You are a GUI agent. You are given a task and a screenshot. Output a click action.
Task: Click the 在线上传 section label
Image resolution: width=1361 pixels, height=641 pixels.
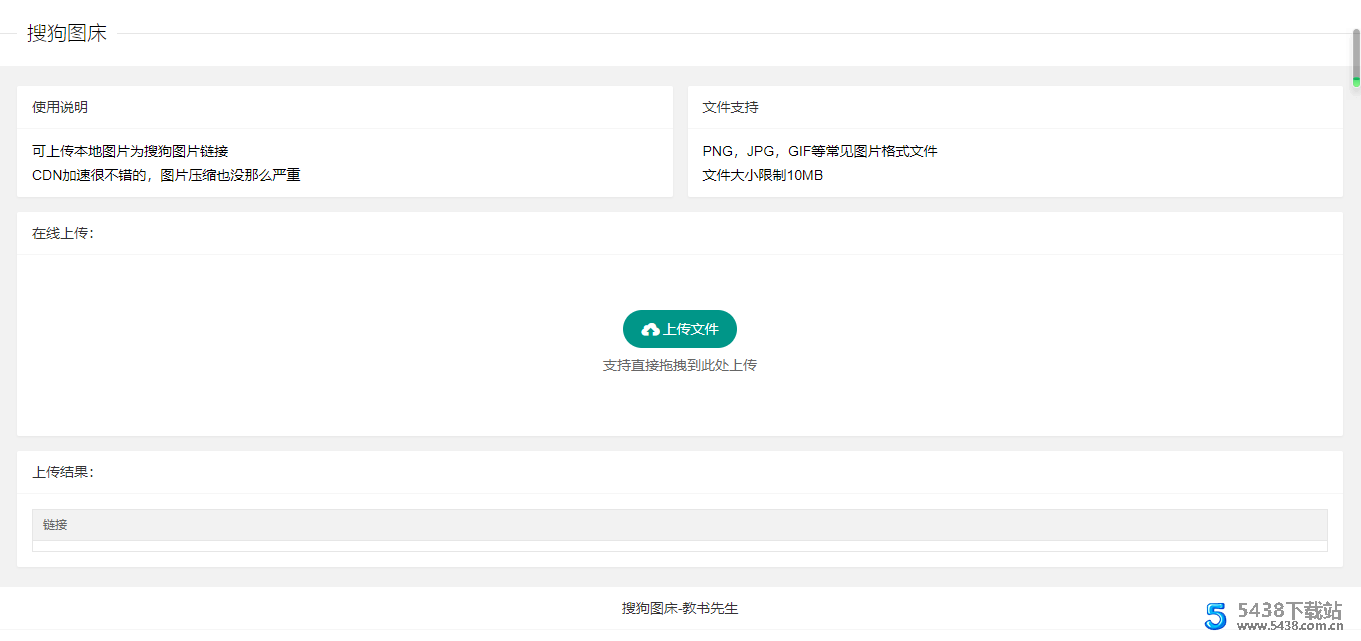coord(62,233)
